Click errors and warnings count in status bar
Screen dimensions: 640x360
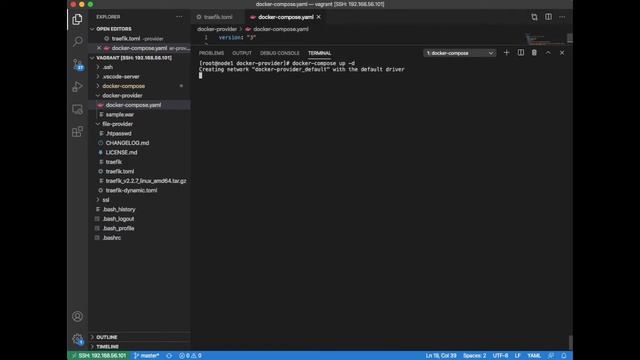(190, 356)
